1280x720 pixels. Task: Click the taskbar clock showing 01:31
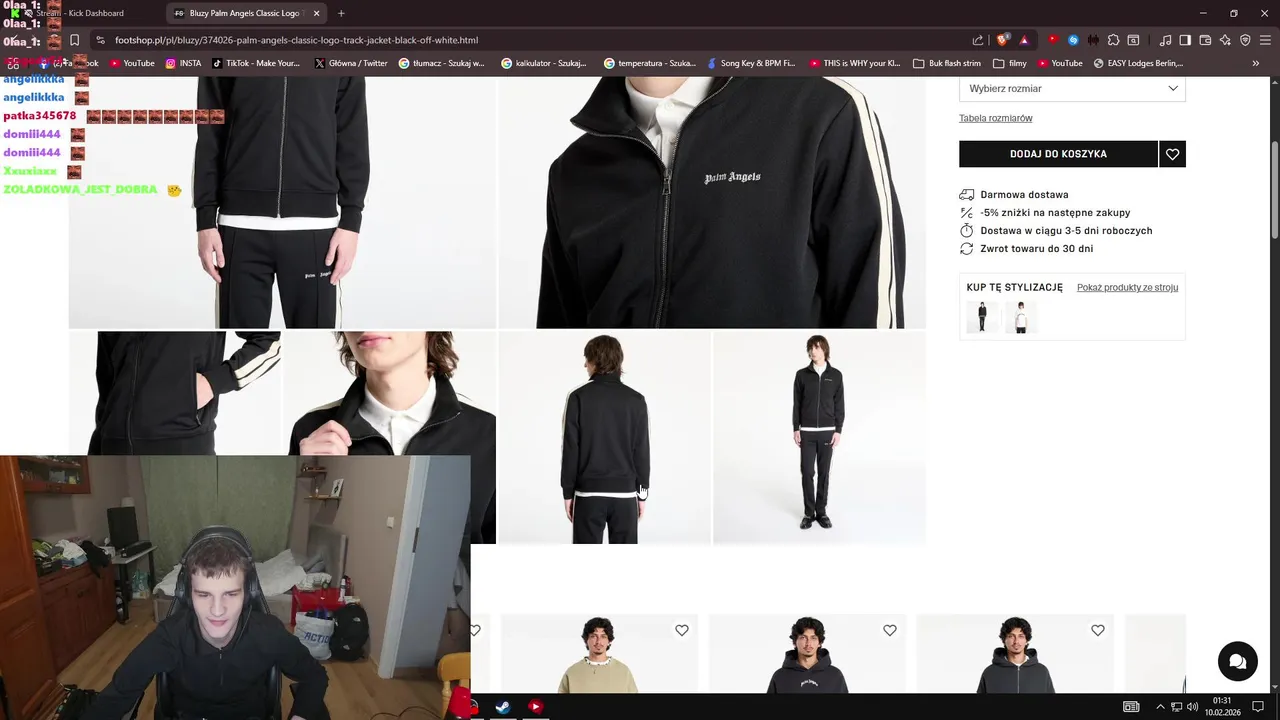coord(1222,707)
